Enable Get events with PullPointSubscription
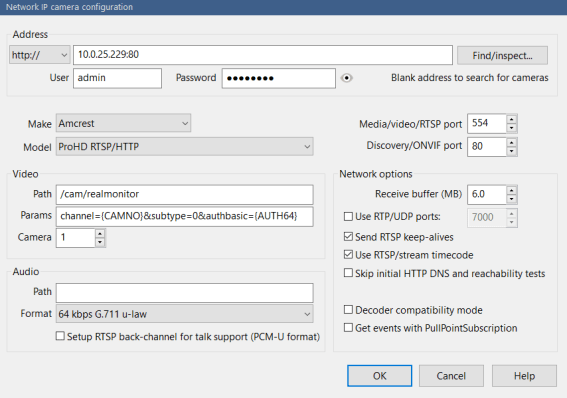567x398 pixels. coord(348,328)
